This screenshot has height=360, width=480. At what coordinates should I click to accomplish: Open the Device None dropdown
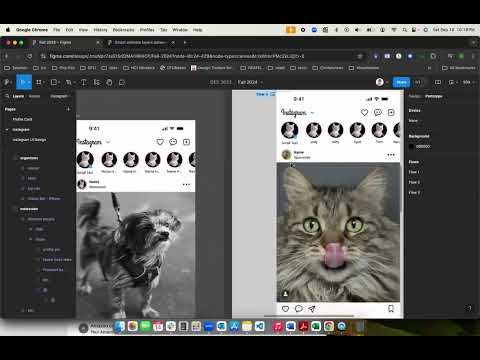pyautogui.click(x=415, y=120)
